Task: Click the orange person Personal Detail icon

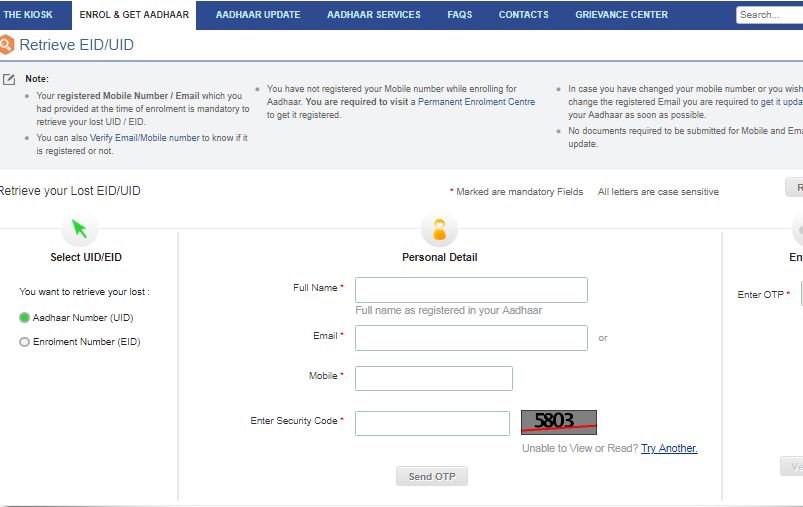Action: pyautogui.click(x=439, y=229)
